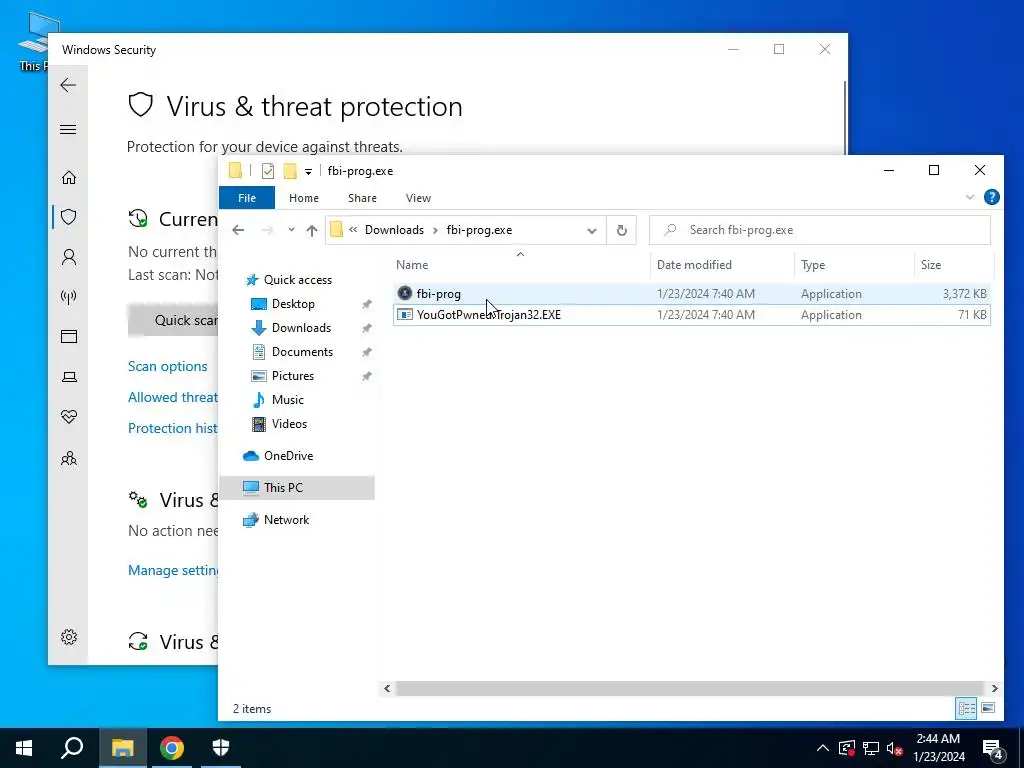The image size is (1024, 768).
Task: Select the fbi-prog application file
Action: [692, 294]
